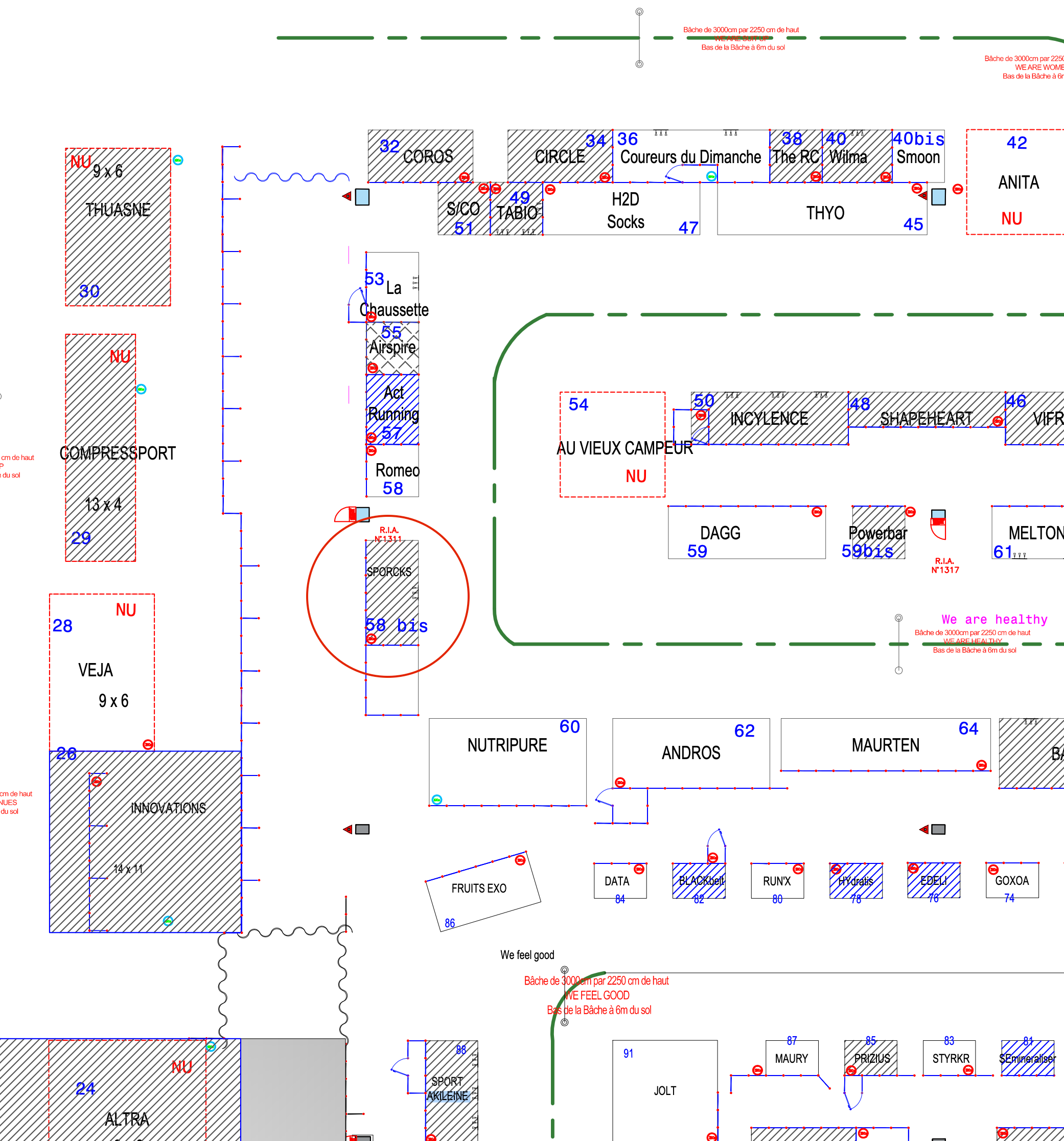The height and width of the screenshot is (1141, 1064).
Task: Select the ANDROS stand number 62
Action: [690, 752]
